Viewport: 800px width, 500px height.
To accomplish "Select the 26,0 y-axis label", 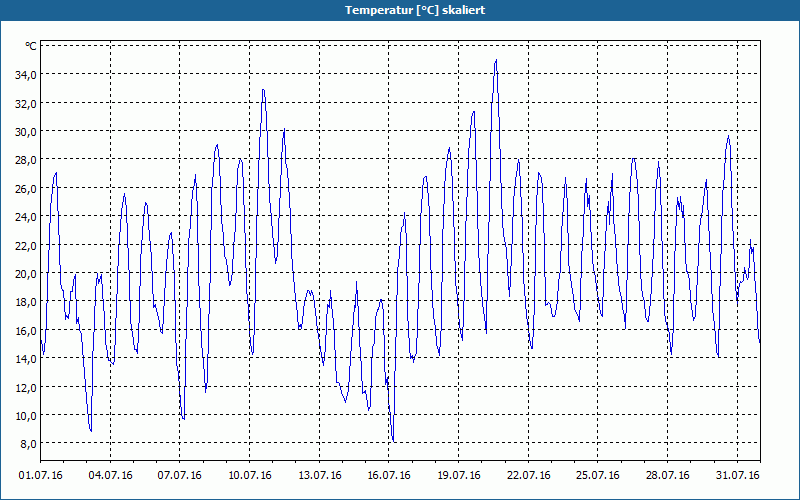I will tap(27, 188).
